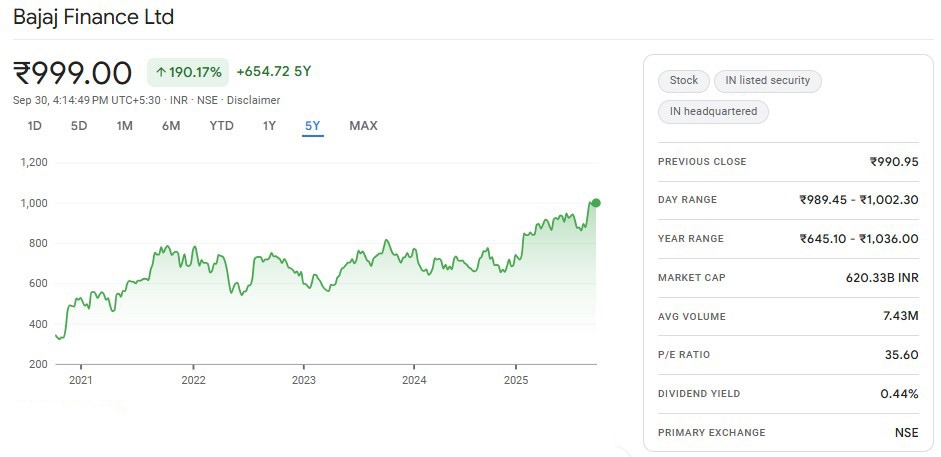Viewport: 941px width, 457px height.
Task: Click the 400 y-axis label
Action: 39,324
